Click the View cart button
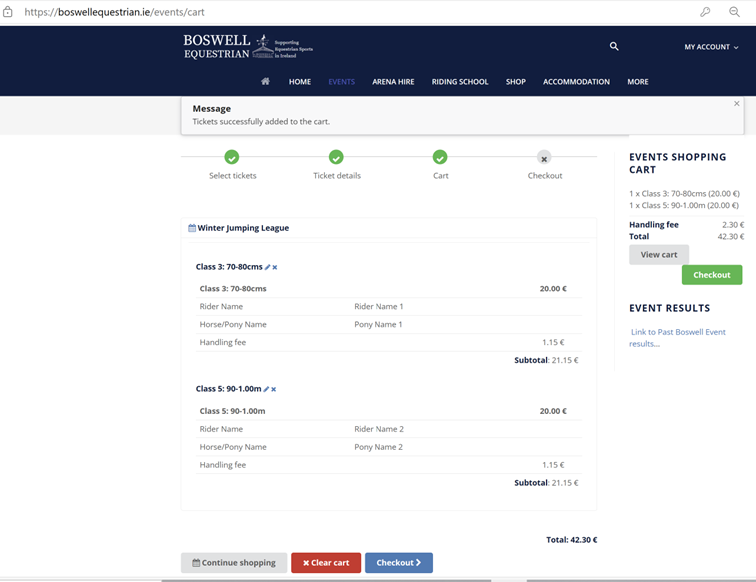The image size is (756, 582). click(x=659, y=255)
